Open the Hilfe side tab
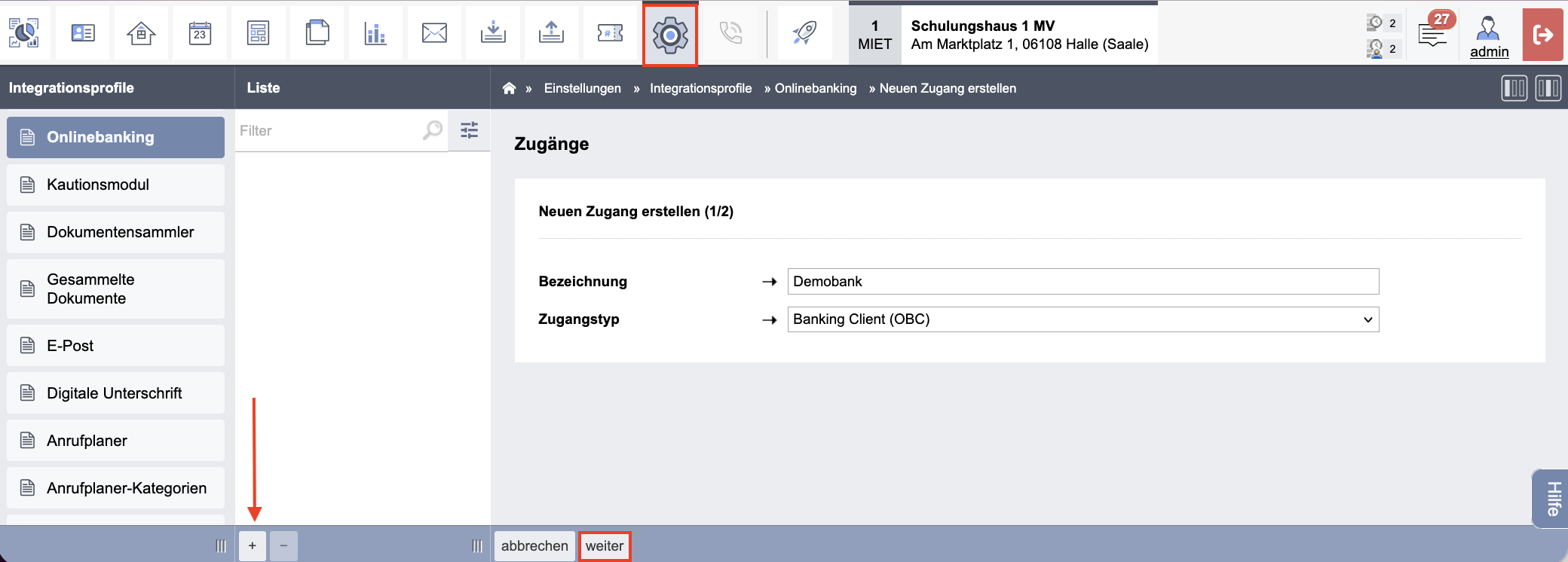Image resolution: width=1568 pixels, height=562 pixels. [x=1551, y=499]
